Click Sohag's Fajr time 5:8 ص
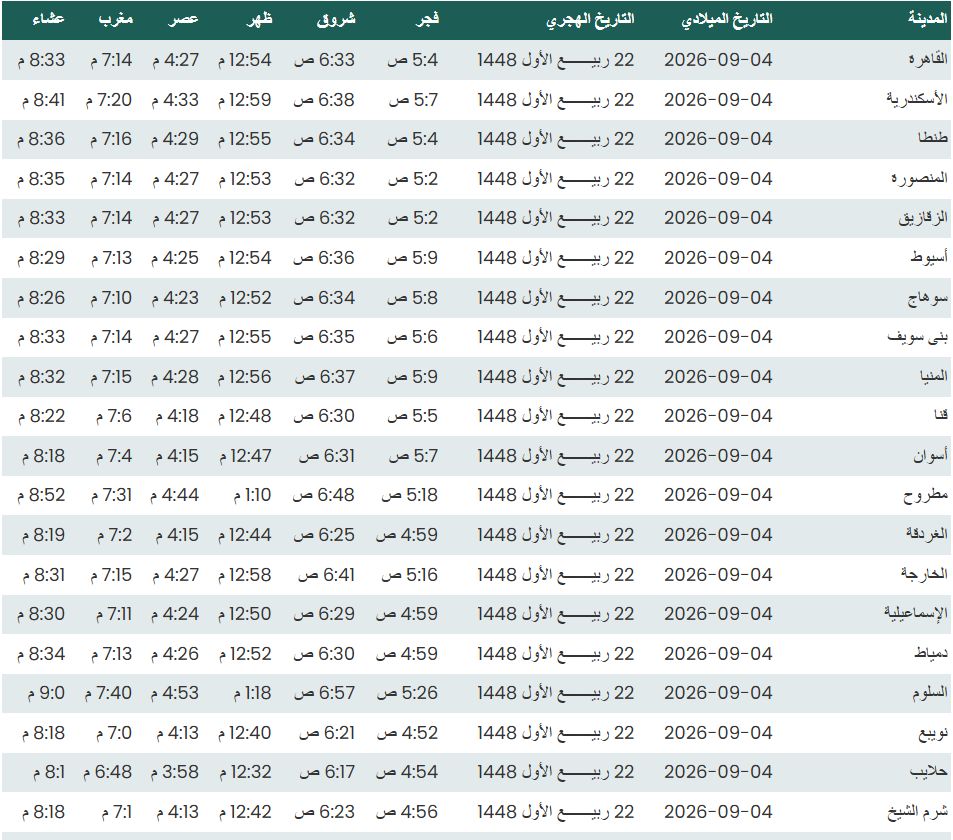The image size is (953, 840). [413, 298]
